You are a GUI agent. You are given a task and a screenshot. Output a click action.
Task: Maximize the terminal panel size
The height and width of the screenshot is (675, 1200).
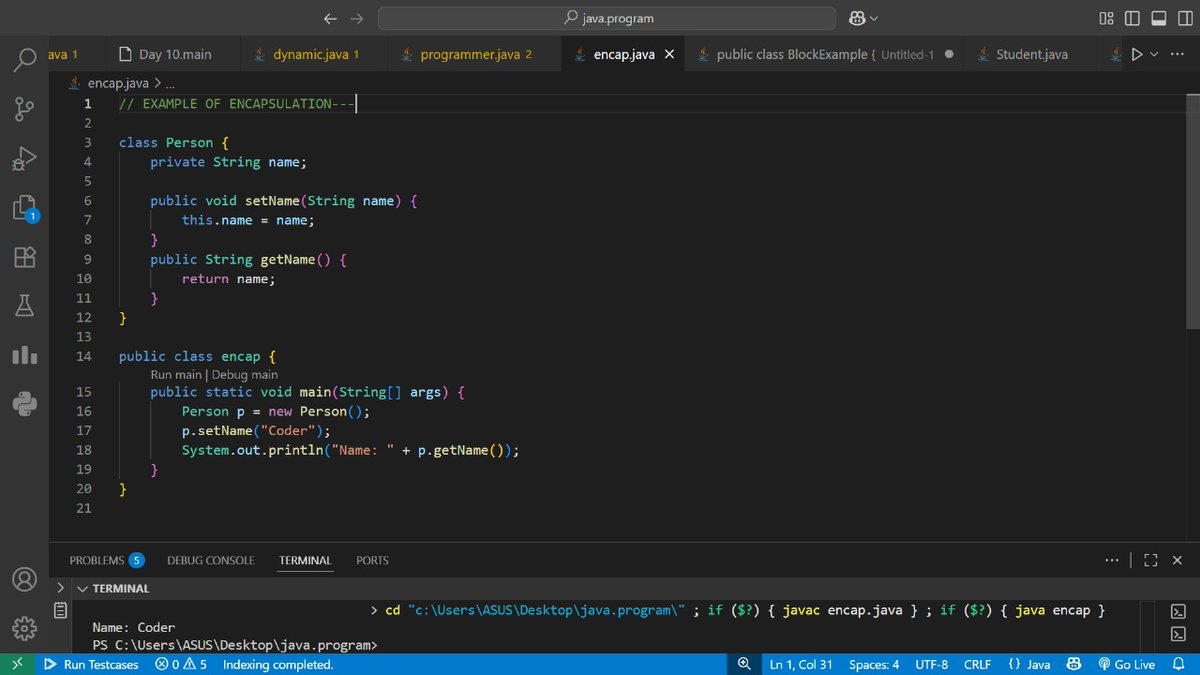1149,560
